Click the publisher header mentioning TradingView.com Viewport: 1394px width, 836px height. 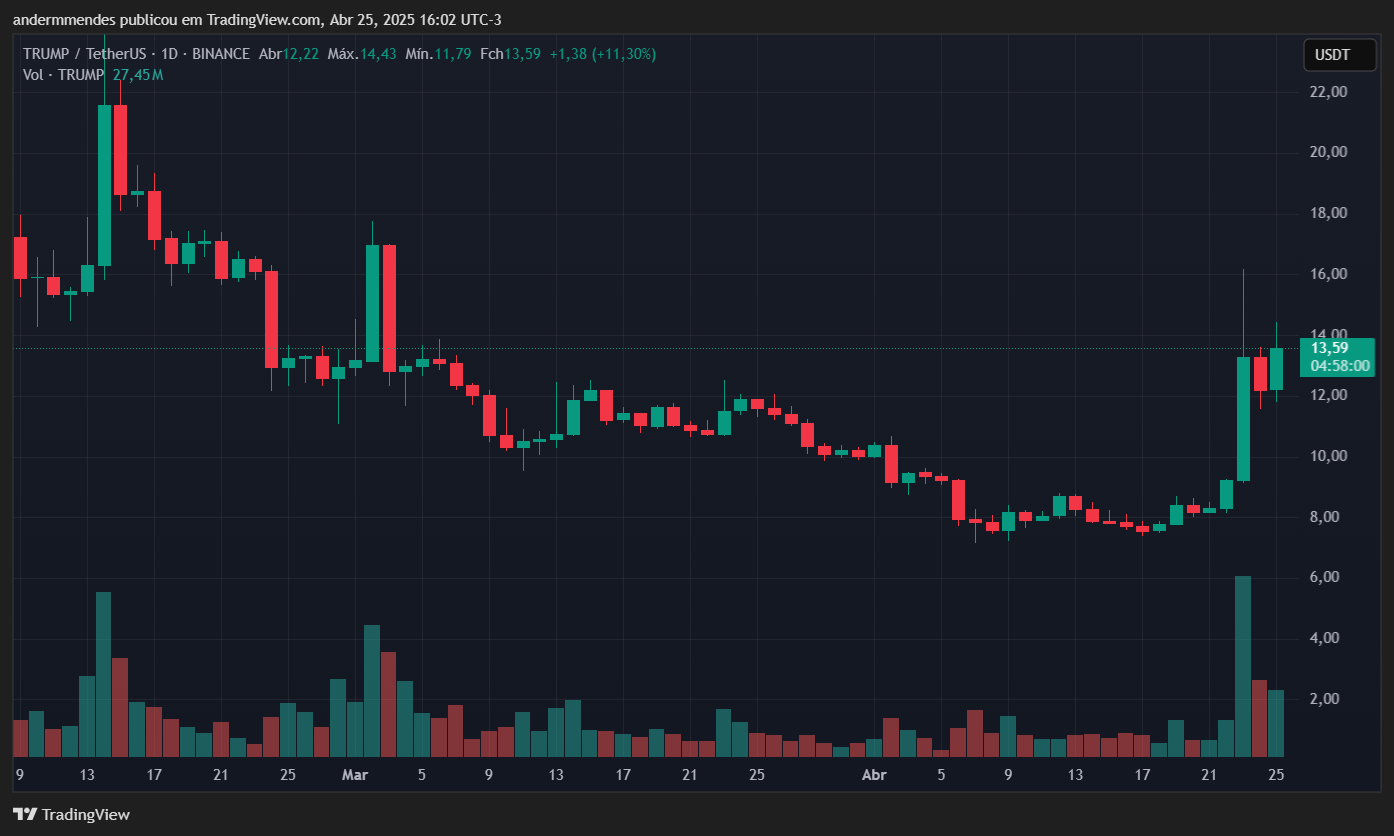coord(258,20)
